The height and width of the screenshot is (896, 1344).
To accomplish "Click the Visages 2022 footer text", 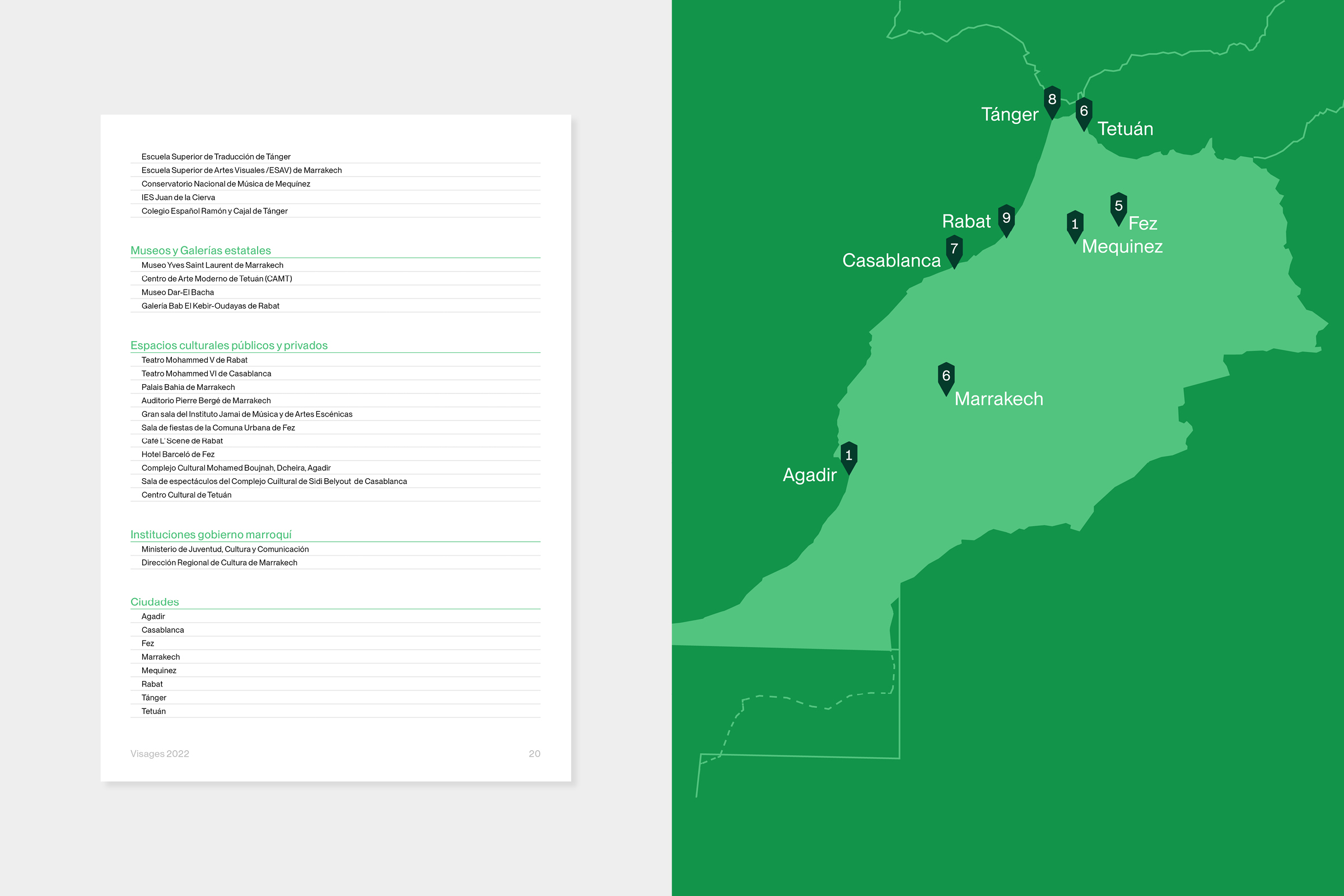I will pyautogui.click(x=160, y=754).
